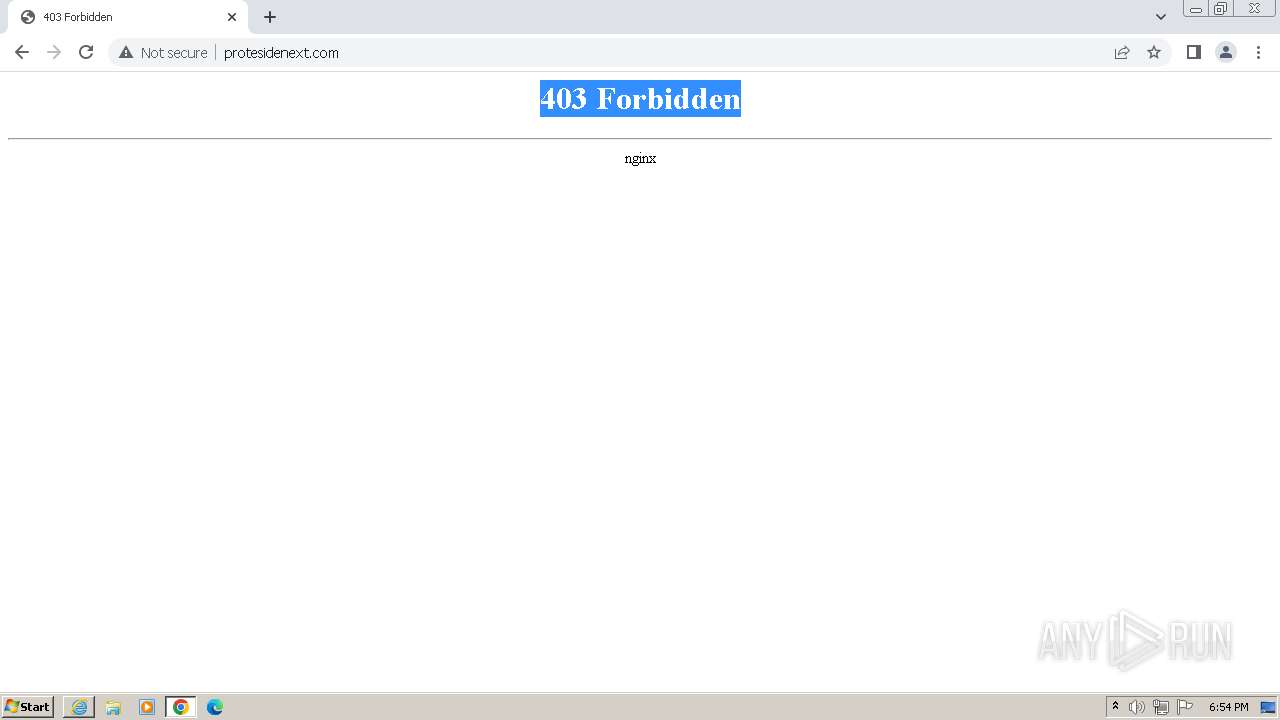Click the Not secure warning icon

click(x=126, y=52)
